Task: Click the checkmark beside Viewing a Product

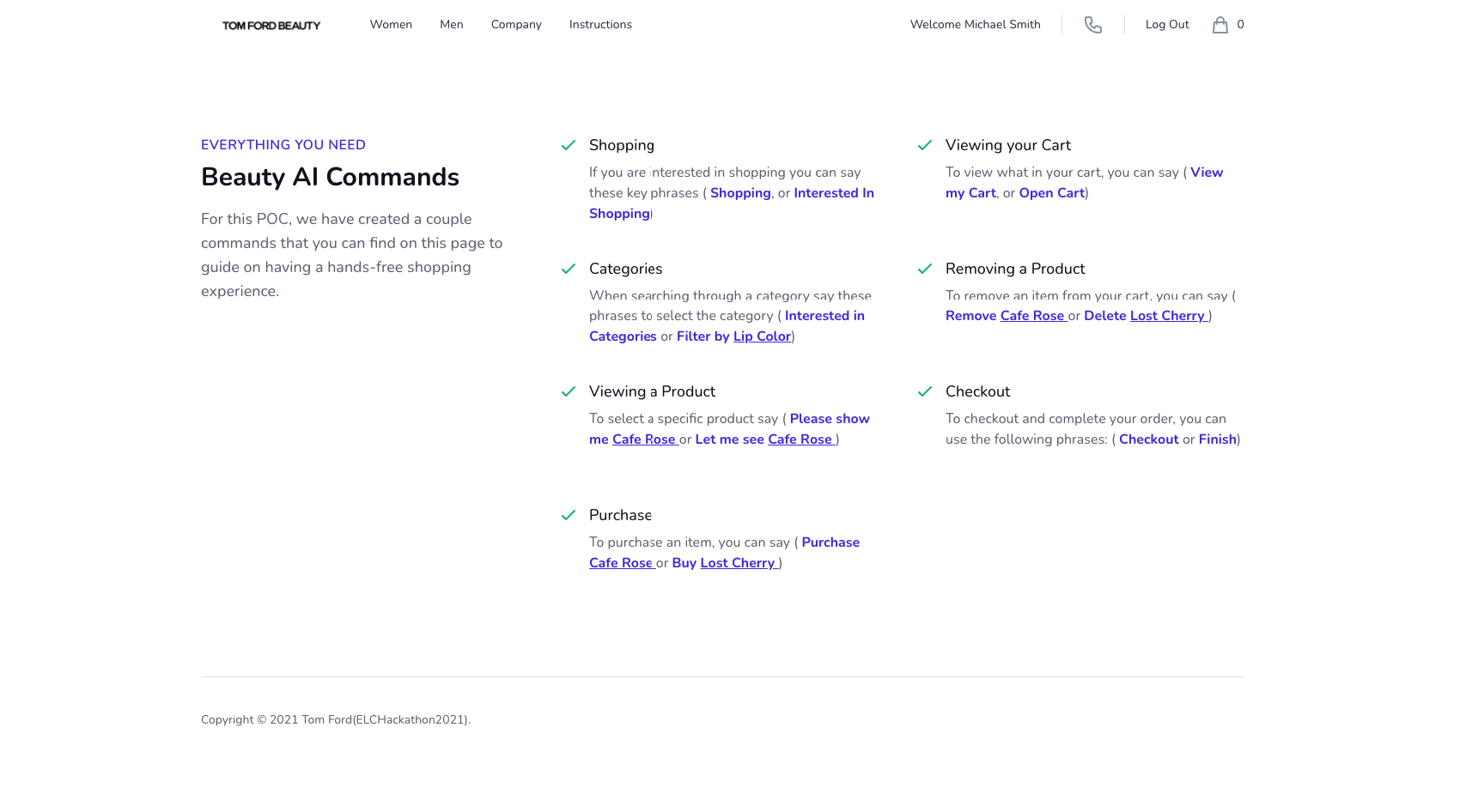Action: click(x=569, y=391)
